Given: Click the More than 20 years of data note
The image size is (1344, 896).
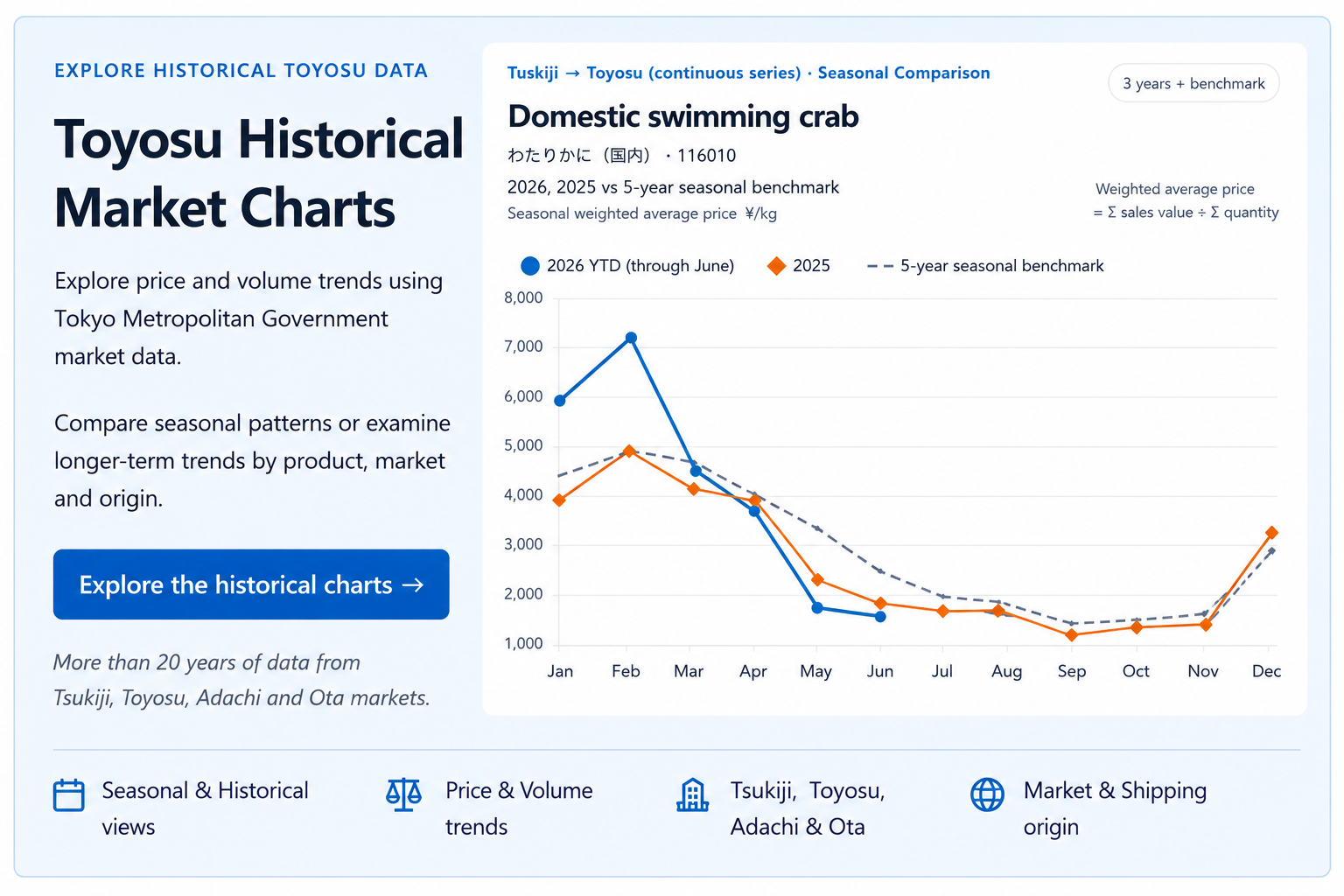Looking at the screenshot, I should pos(241,680).
